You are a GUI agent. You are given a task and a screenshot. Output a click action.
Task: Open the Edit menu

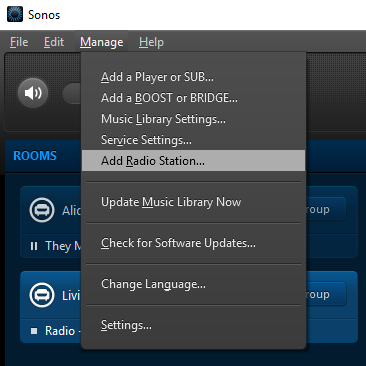click(x=54, y=42)
